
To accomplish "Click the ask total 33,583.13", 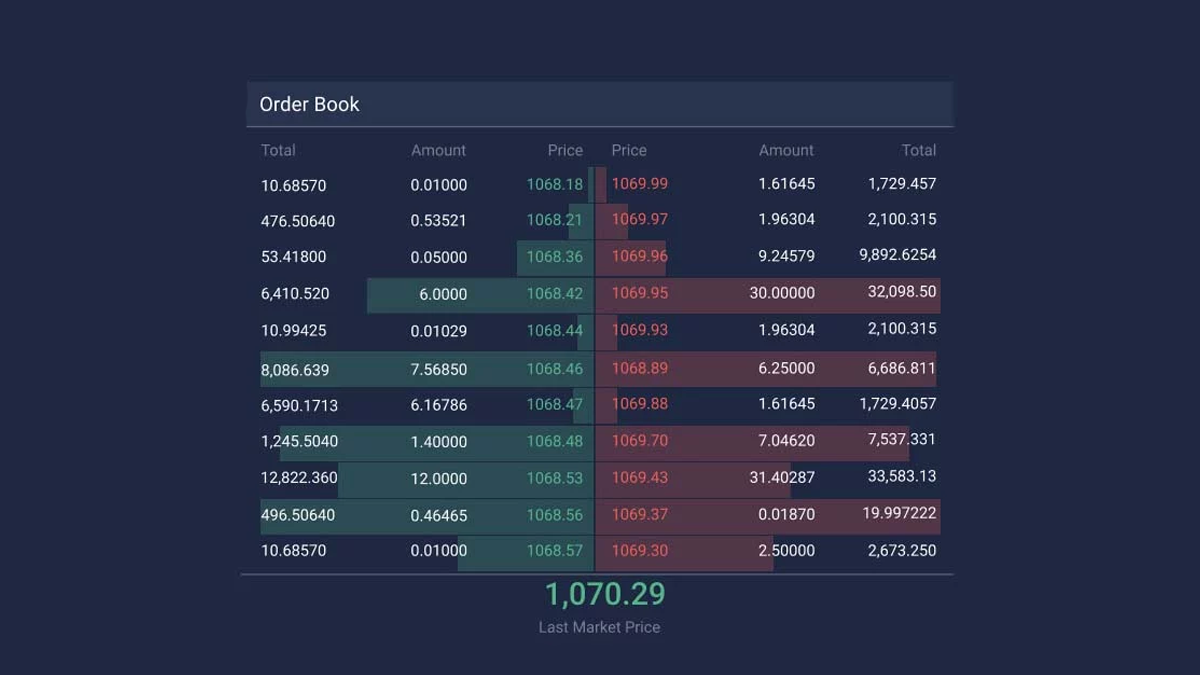I will tap(902, 477).
